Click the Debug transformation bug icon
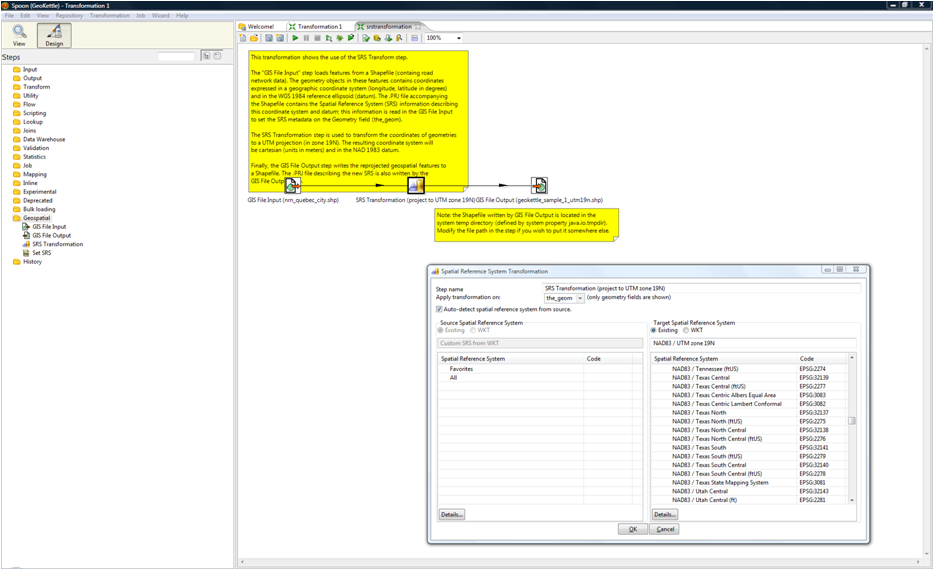934x570 pixels. pyautogui.click(x=340, y=38)
